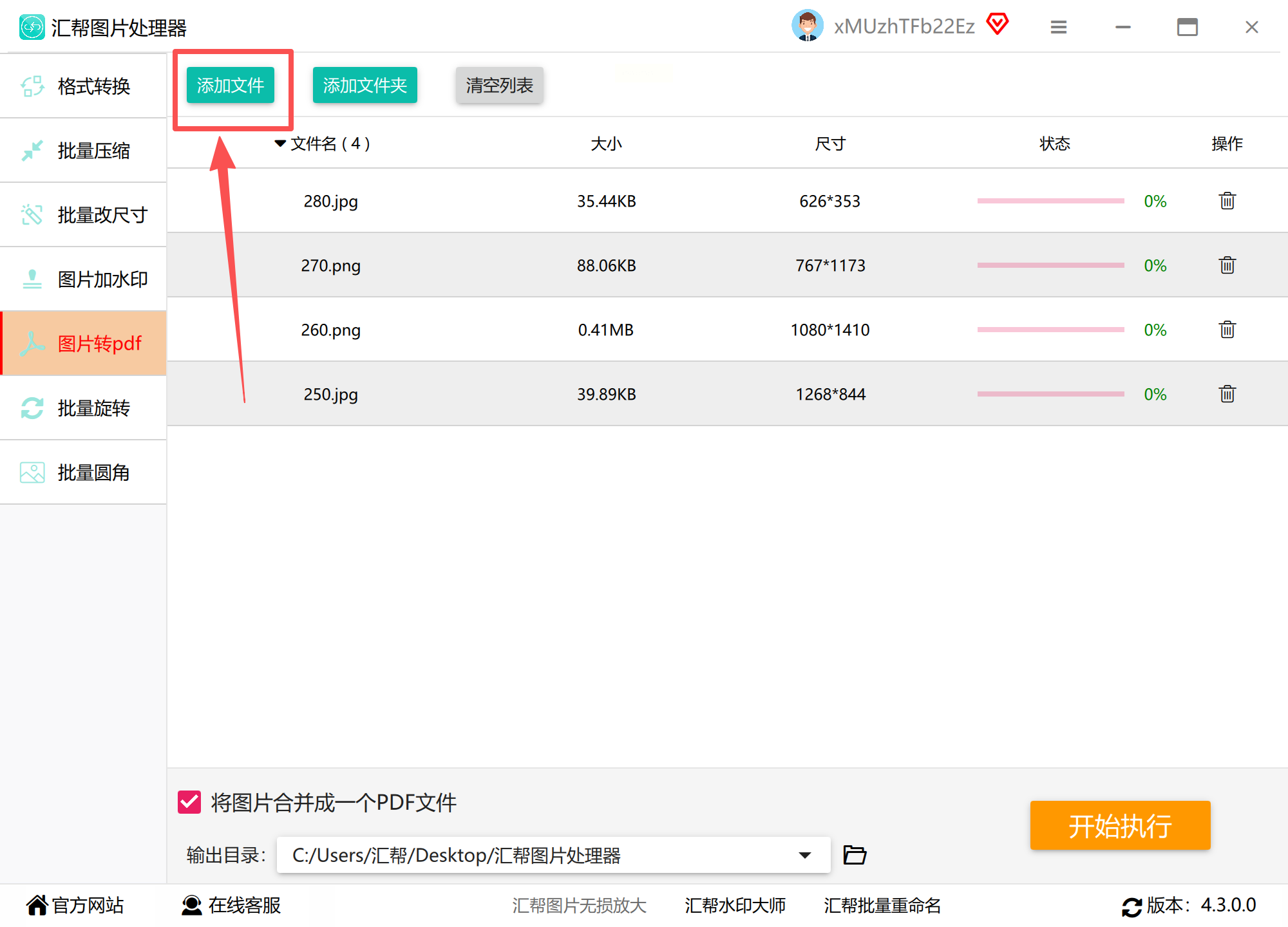Remove 260.png with its trash icon
The height and width of the screenshot is (927, 1288).
[x=1227, y=330]
